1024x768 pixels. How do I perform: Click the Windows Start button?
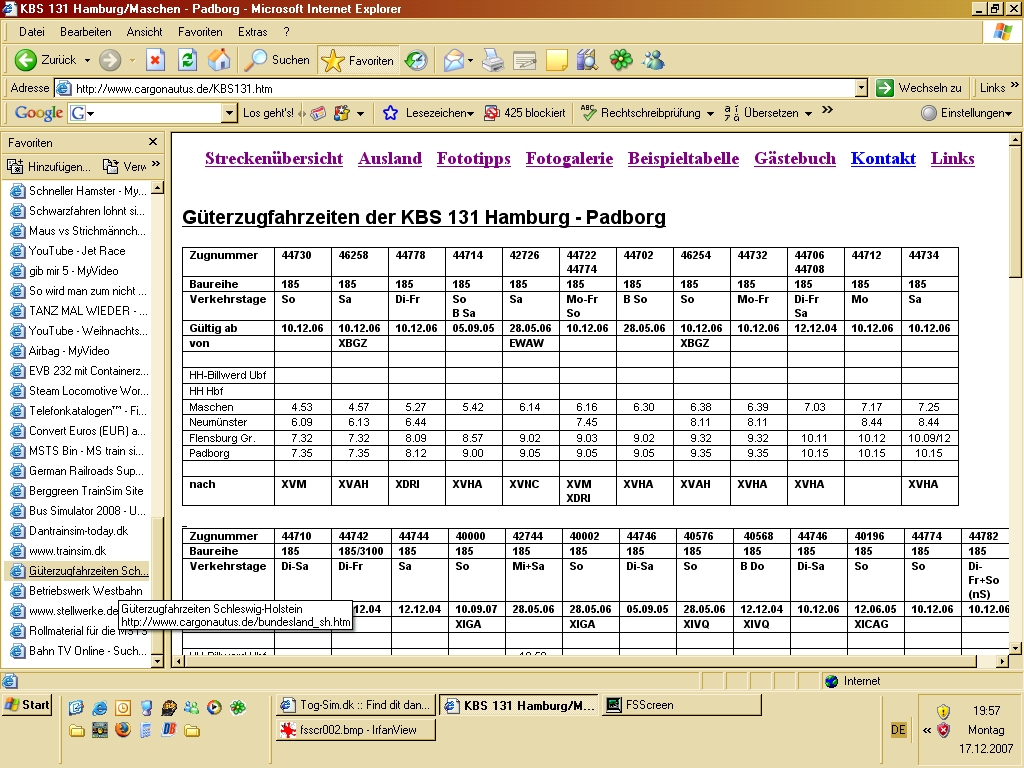click(27, 705)
